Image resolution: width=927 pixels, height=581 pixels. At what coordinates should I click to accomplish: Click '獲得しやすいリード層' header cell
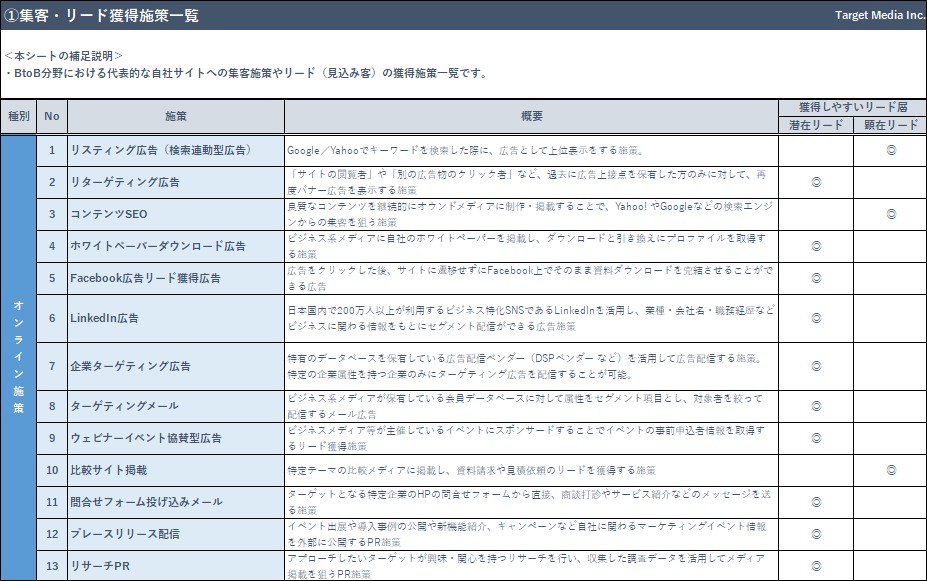click(853, 107)
